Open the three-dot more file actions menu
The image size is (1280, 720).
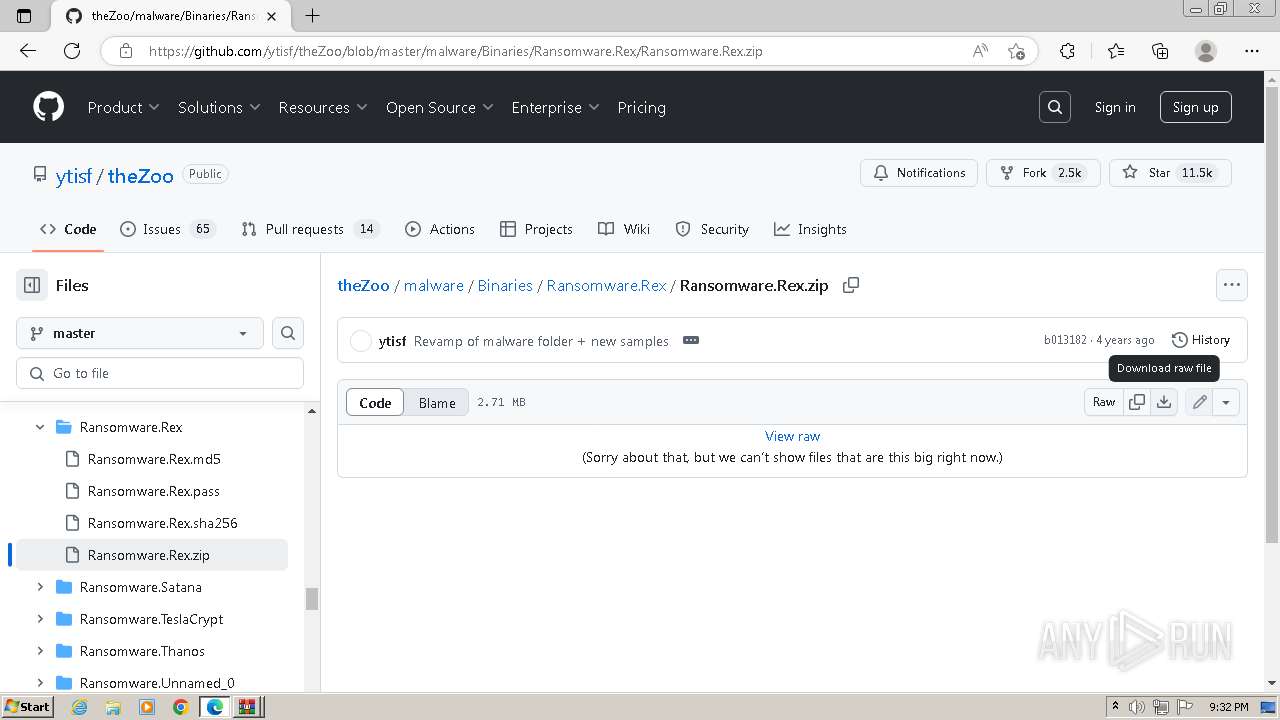pyautogui.click(x=1232, y=285)
